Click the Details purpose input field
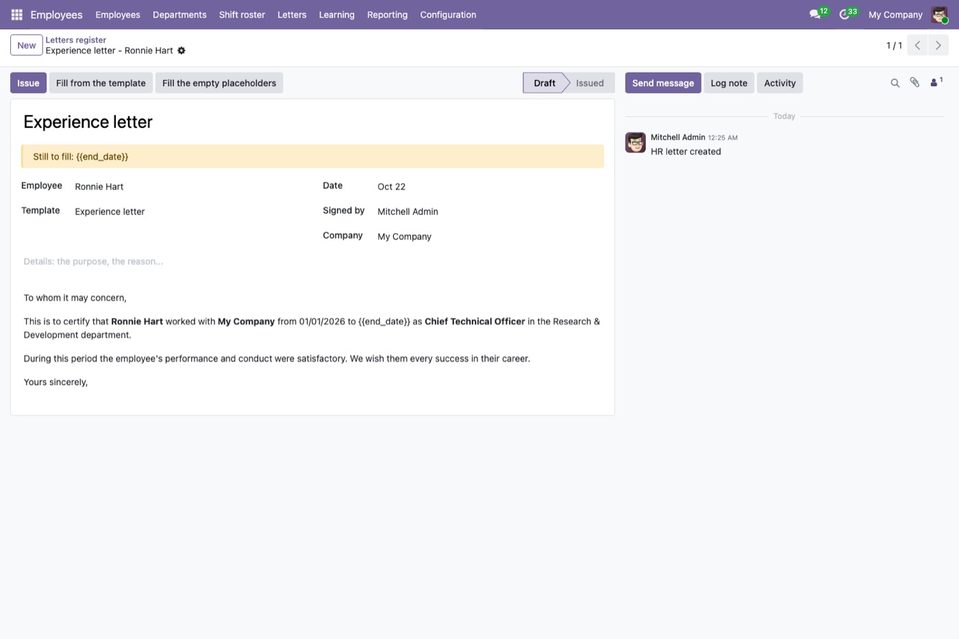 click(313, 262)
